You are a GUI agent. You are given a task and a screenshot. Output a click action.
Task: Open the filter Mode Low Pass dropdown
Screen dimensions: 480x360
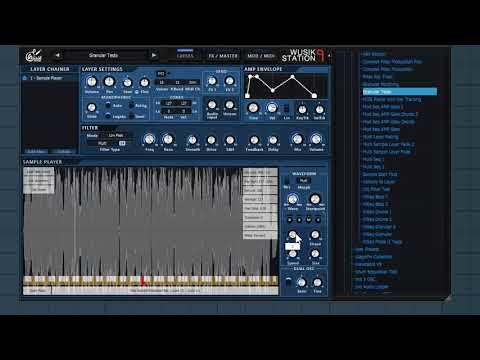coord(117,135)
